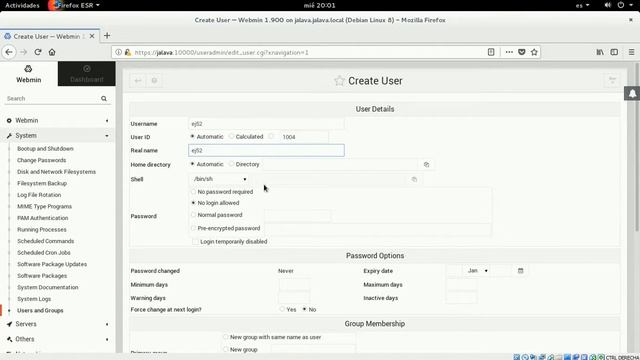640x360 pixels.
Task: Expand the Others sidebar section
Action: click(57, 339)
